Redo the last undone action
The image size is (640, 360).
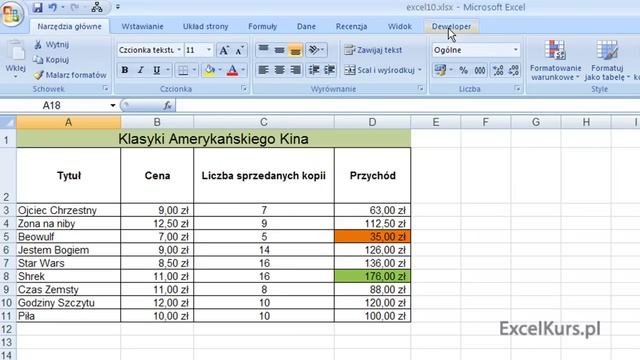click(x=74, y=7)
